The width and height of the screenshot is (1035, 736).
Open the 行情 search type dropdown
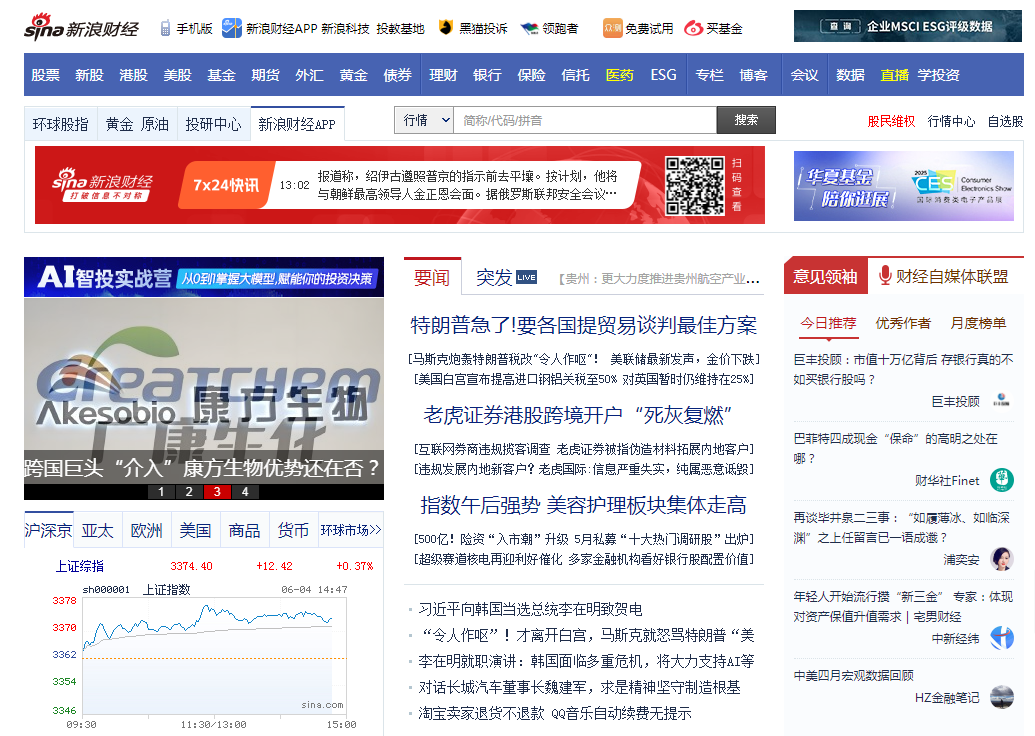[x=424, y=120]
